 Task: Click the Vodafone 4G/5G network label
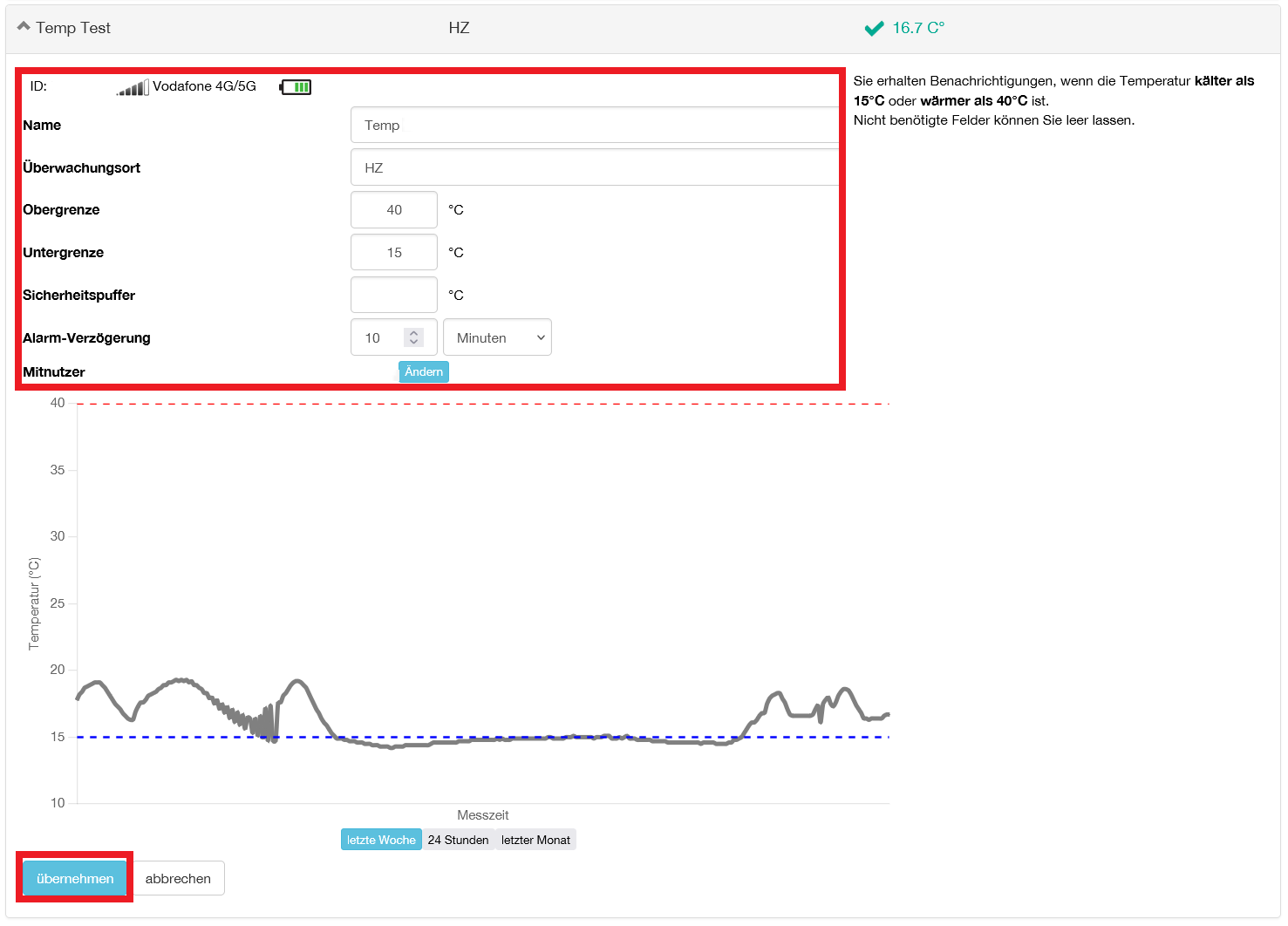204,86
